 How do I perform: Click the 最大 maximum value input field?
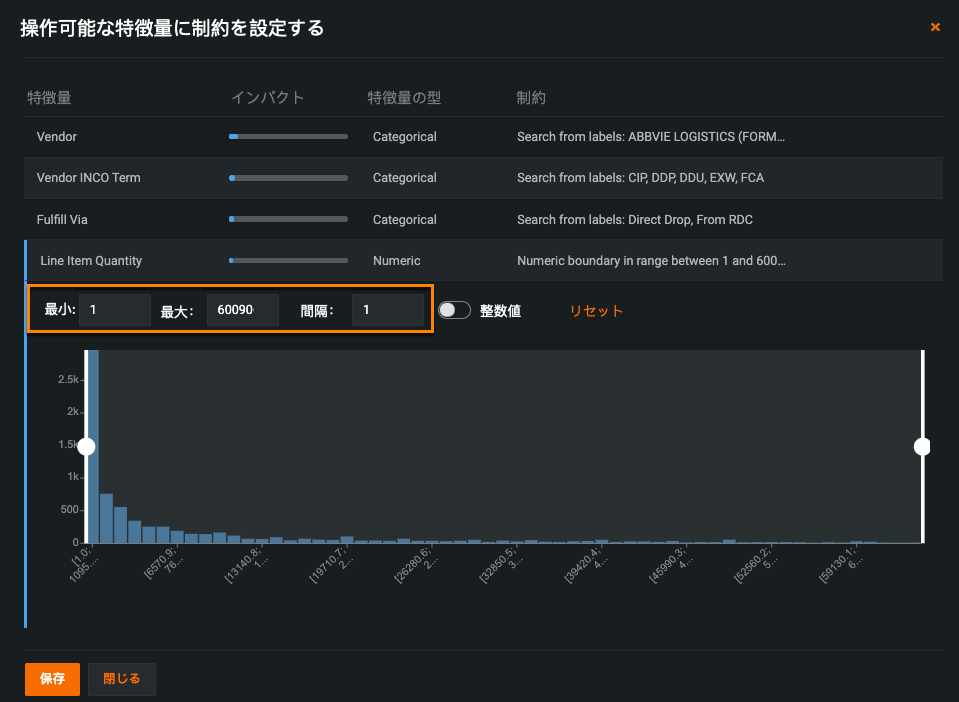point(241,310)
